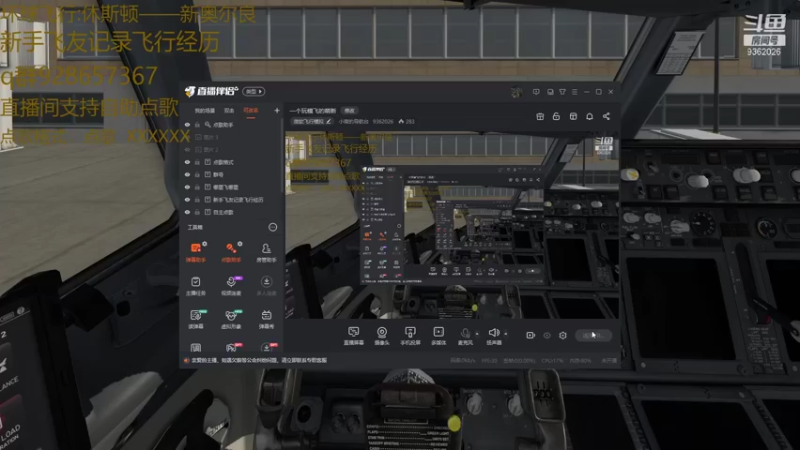Open the 视频连麦 tool
The height and width of the screenshot is (450, 800).
[231, 286]
